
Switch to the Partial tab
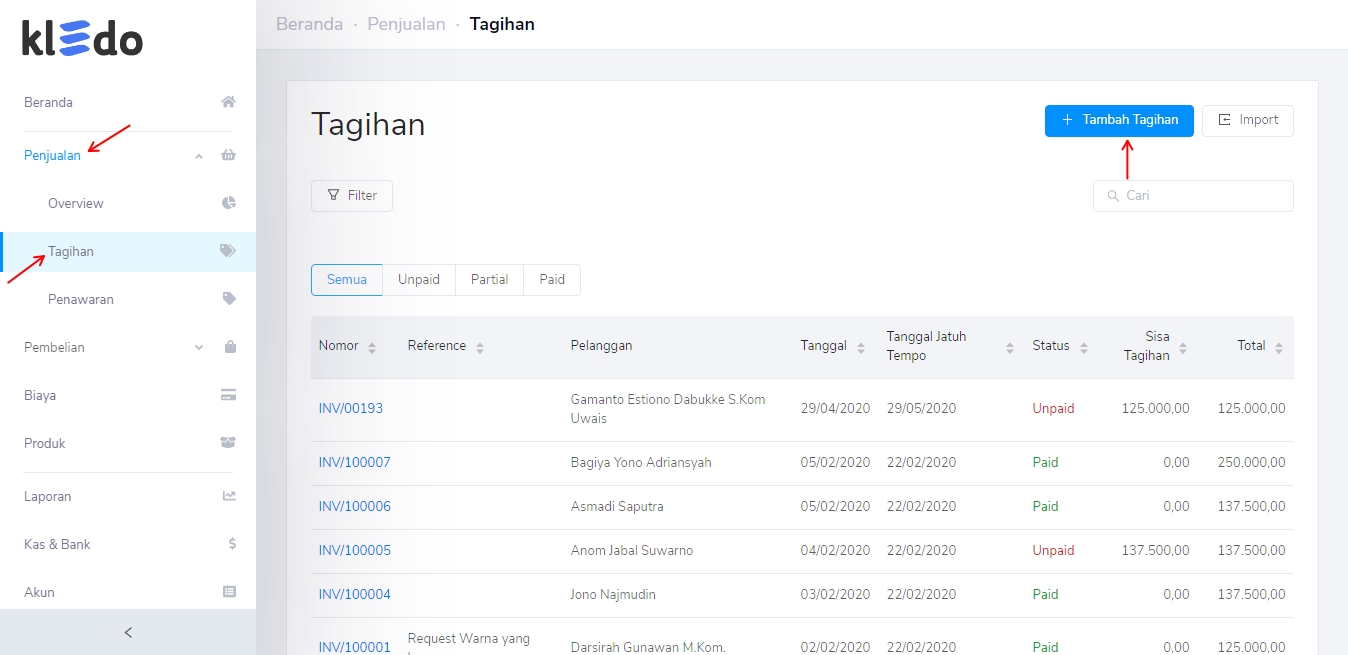(x=489, y=280)
